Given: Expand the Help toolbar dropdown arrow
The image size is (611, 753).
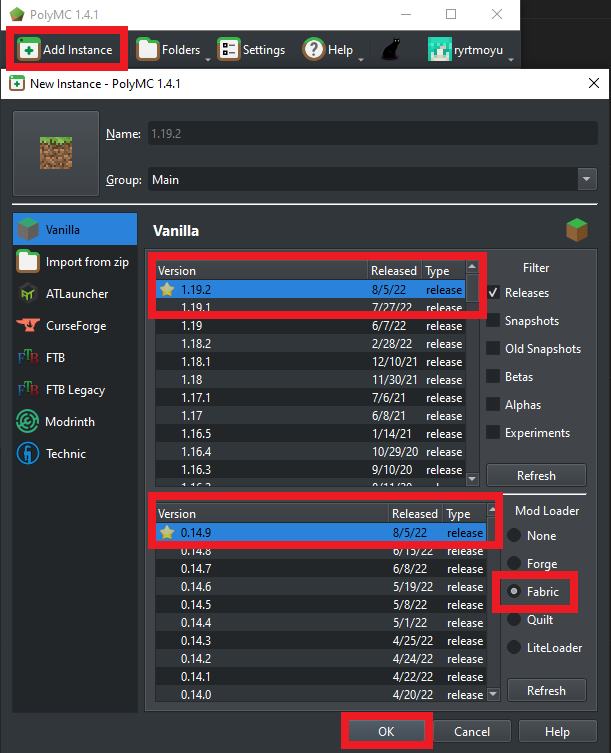Looking at the screenshot, I should [x=361, y=60].
